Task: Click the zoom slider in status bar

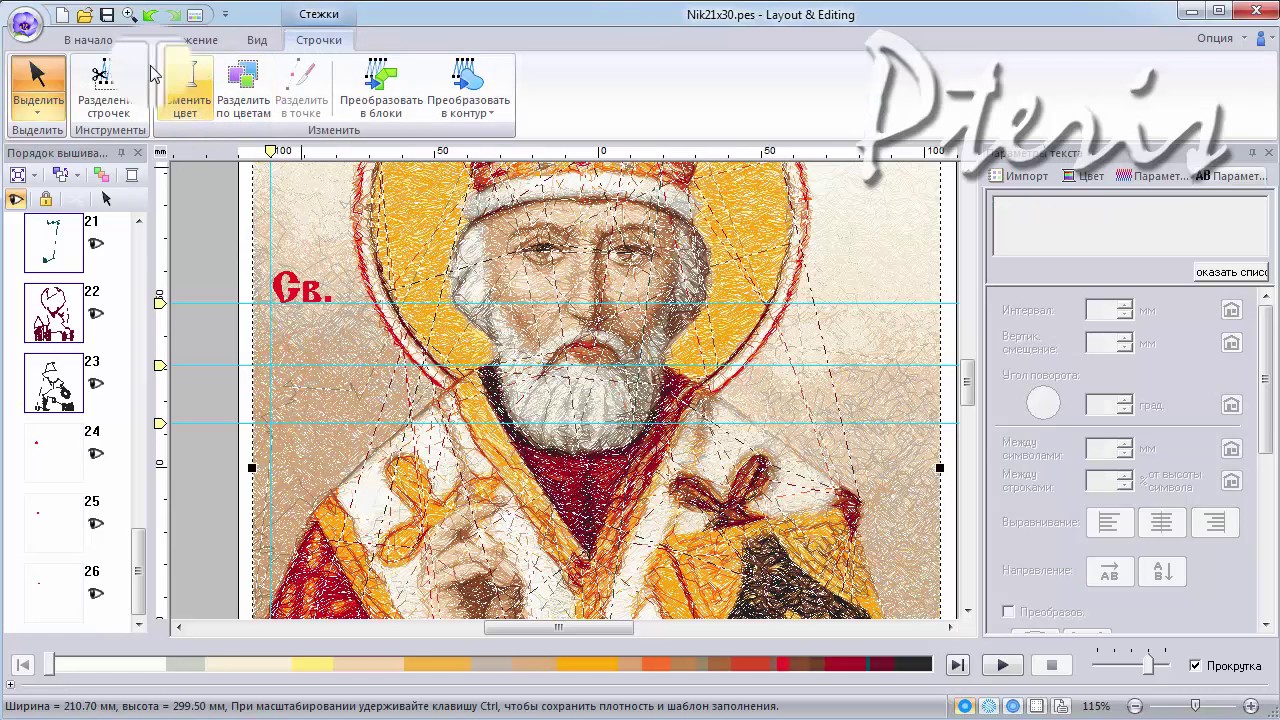Action: tap(1195, 706)
